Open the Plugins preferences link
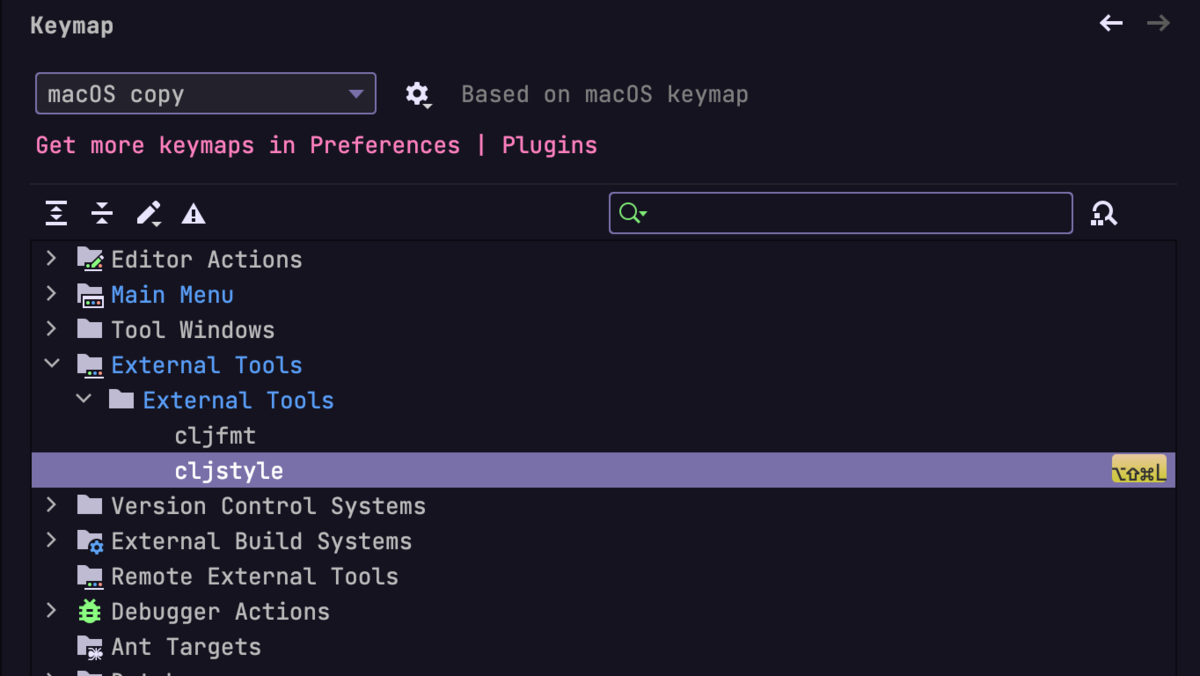Viewport: 1200px width, 676px height. (x=549, y=145)
